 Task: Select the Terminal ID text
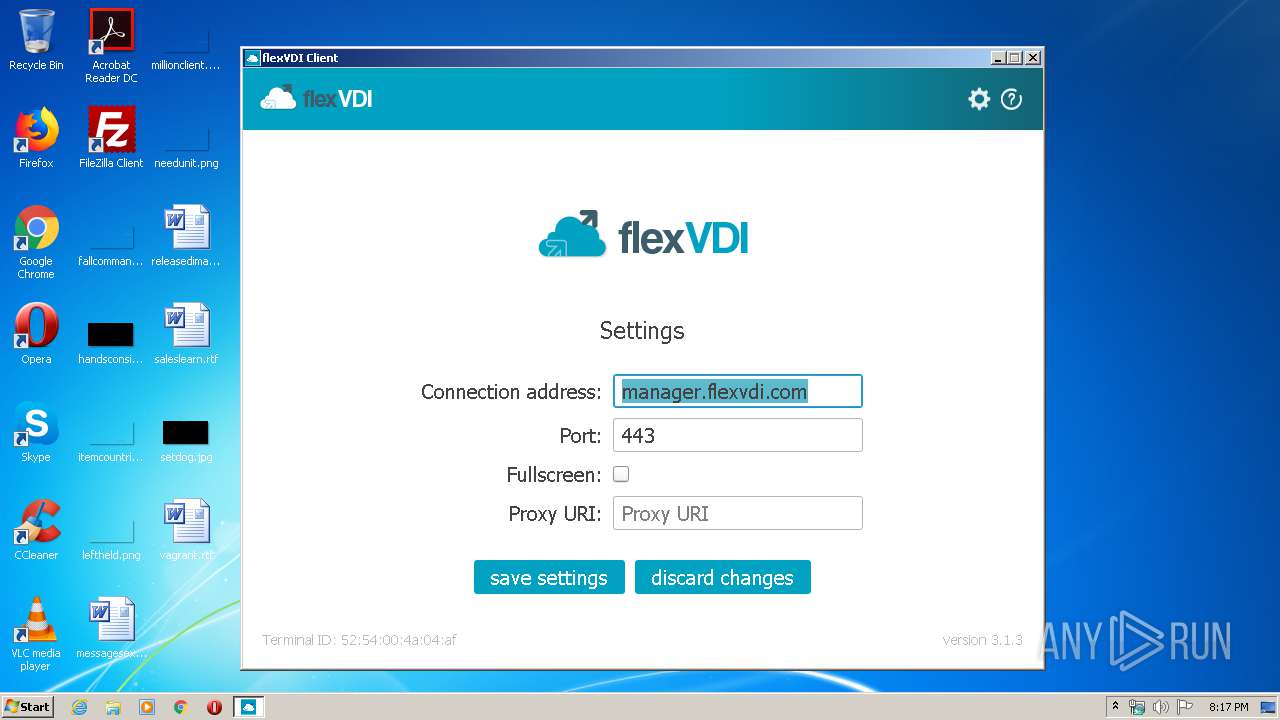coord(359,640)
